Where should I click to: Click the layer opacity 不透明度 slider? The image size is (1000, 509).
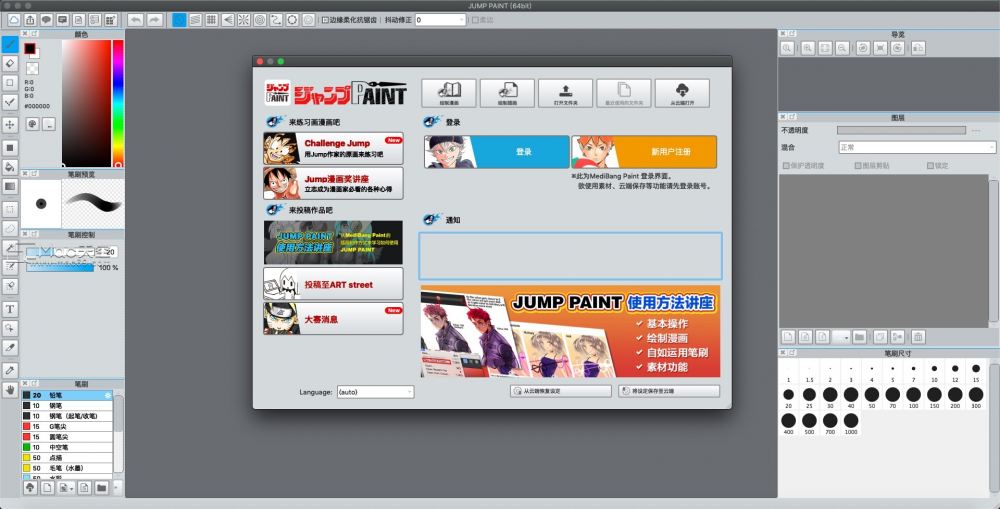coord(901,130)
